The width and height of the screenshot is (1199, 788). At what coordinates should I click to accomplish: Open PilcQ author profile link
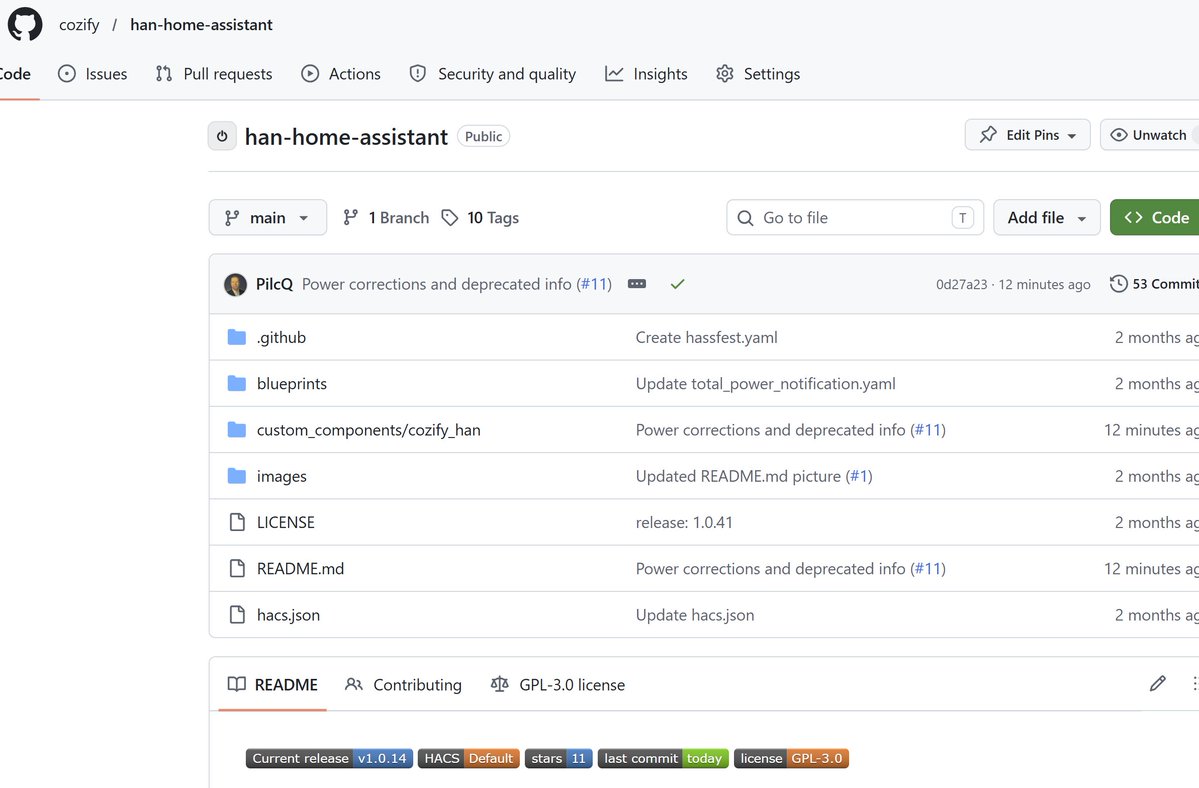[274, 284]
